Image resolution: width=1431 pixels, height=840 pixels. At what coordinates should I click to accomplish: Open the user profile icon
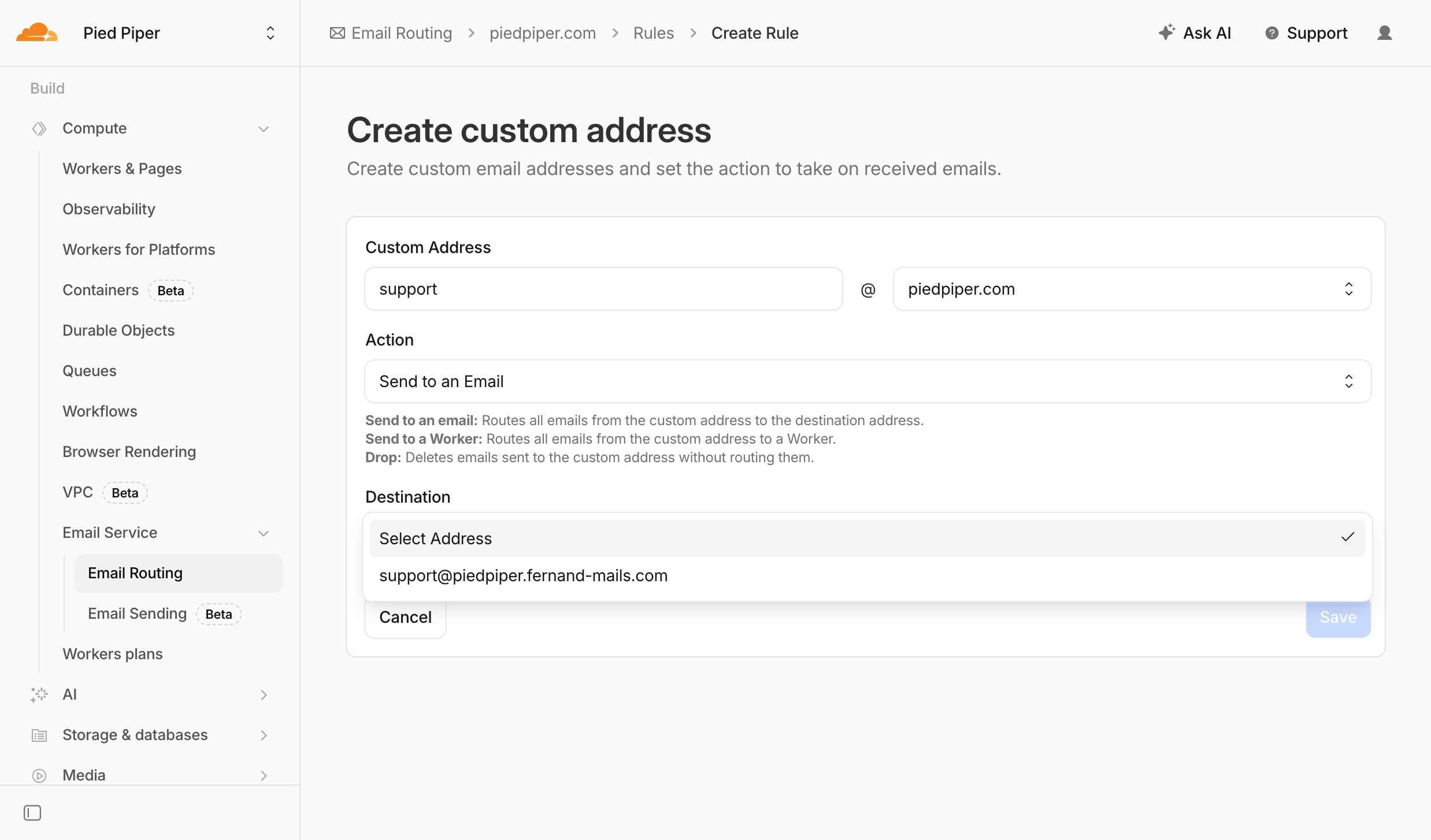[x=1384, y=33]
